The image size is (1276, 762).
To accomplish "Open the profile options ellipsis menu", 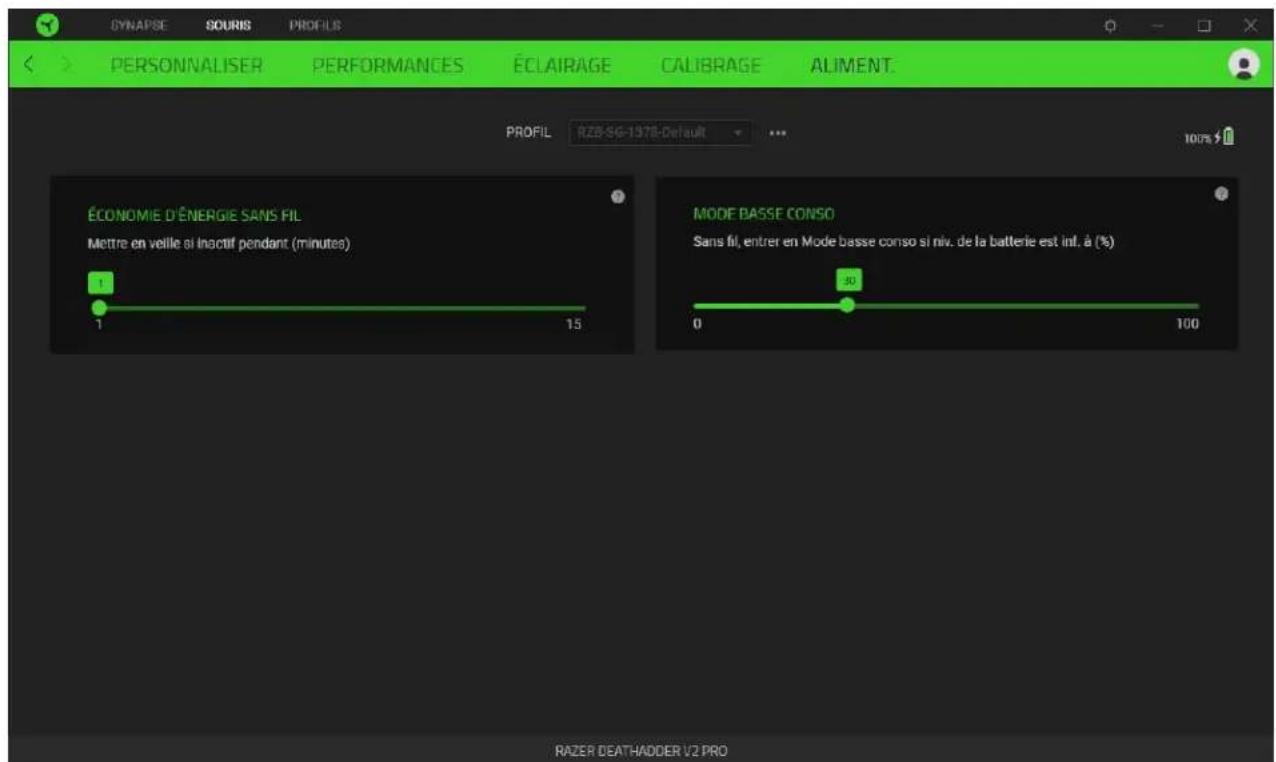I will click(777, 134).
